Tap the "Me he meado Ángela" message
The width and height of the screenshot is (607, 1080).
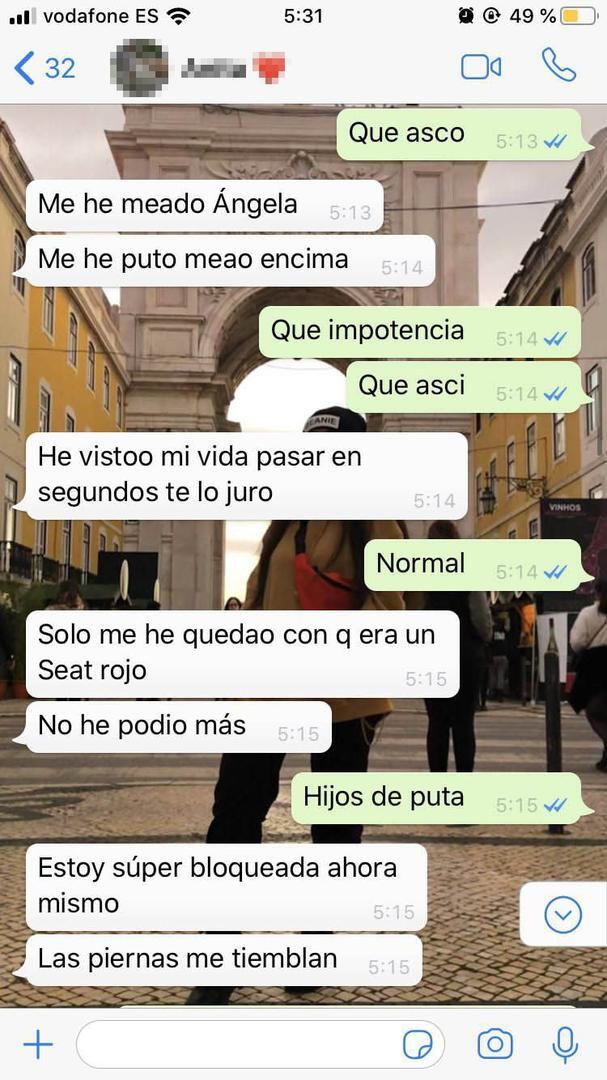(x=204, y=205)
